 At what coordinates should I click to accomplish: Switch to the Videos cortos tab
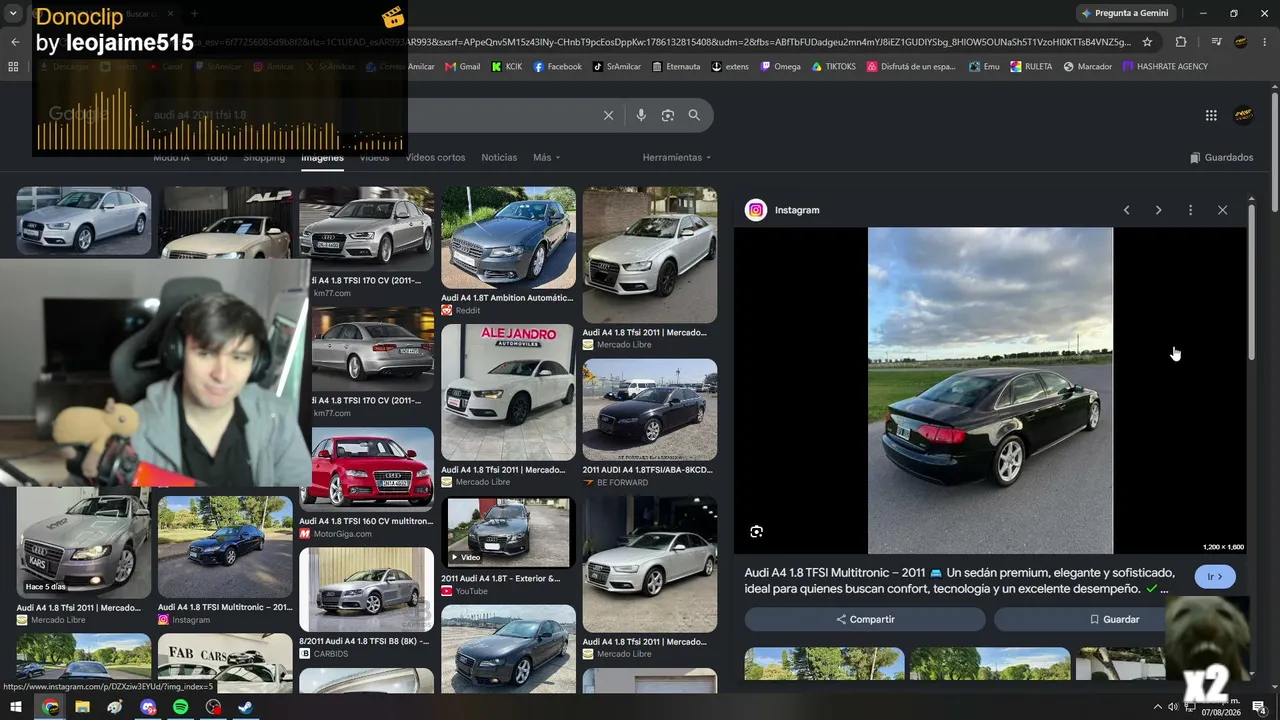435,157
